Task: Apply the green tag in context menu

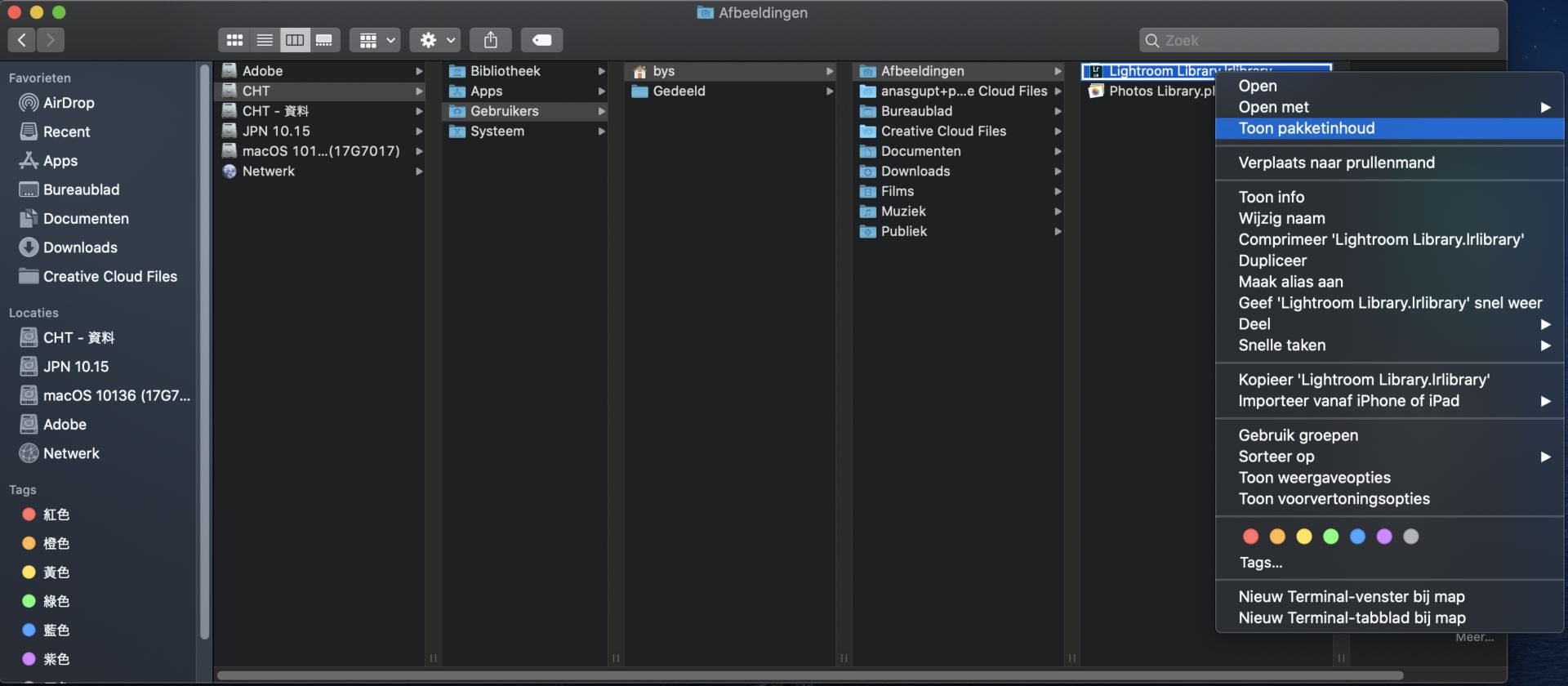Action: tap(1330, 537)
